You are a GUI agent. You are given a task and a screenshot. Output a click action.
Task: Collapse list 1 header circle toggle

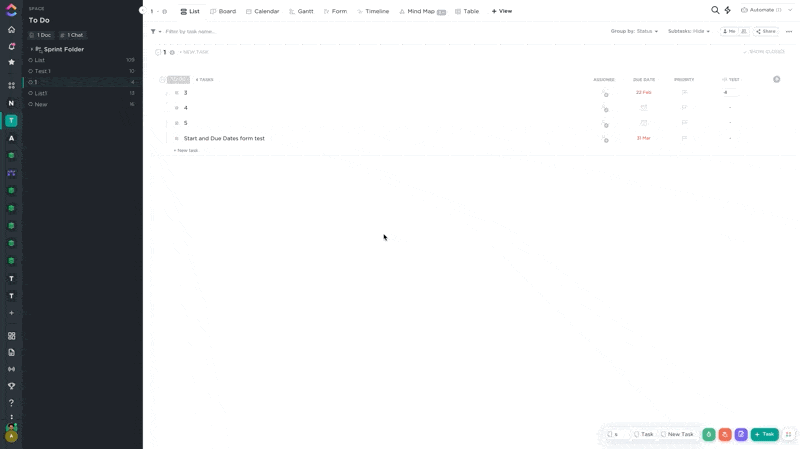coord(158,52)
